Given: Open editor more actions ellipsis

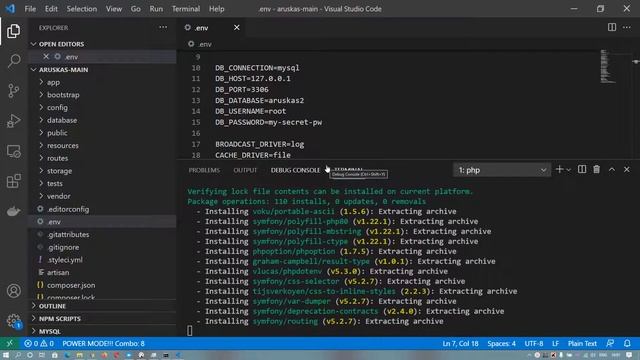Looking at the screenshot, I should click(627, 27).
